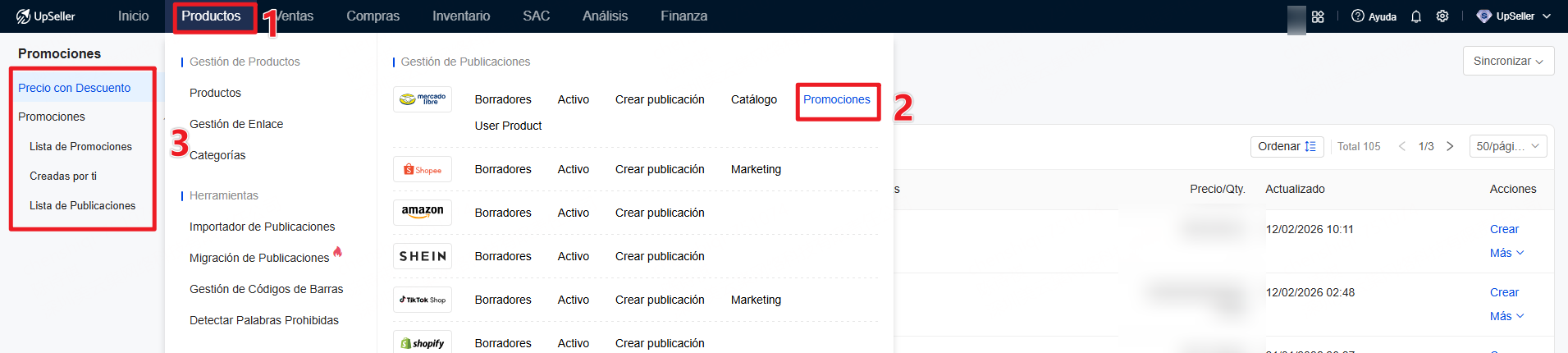
Task: Expand the Más menu for first row
Action: [1506, 253]
